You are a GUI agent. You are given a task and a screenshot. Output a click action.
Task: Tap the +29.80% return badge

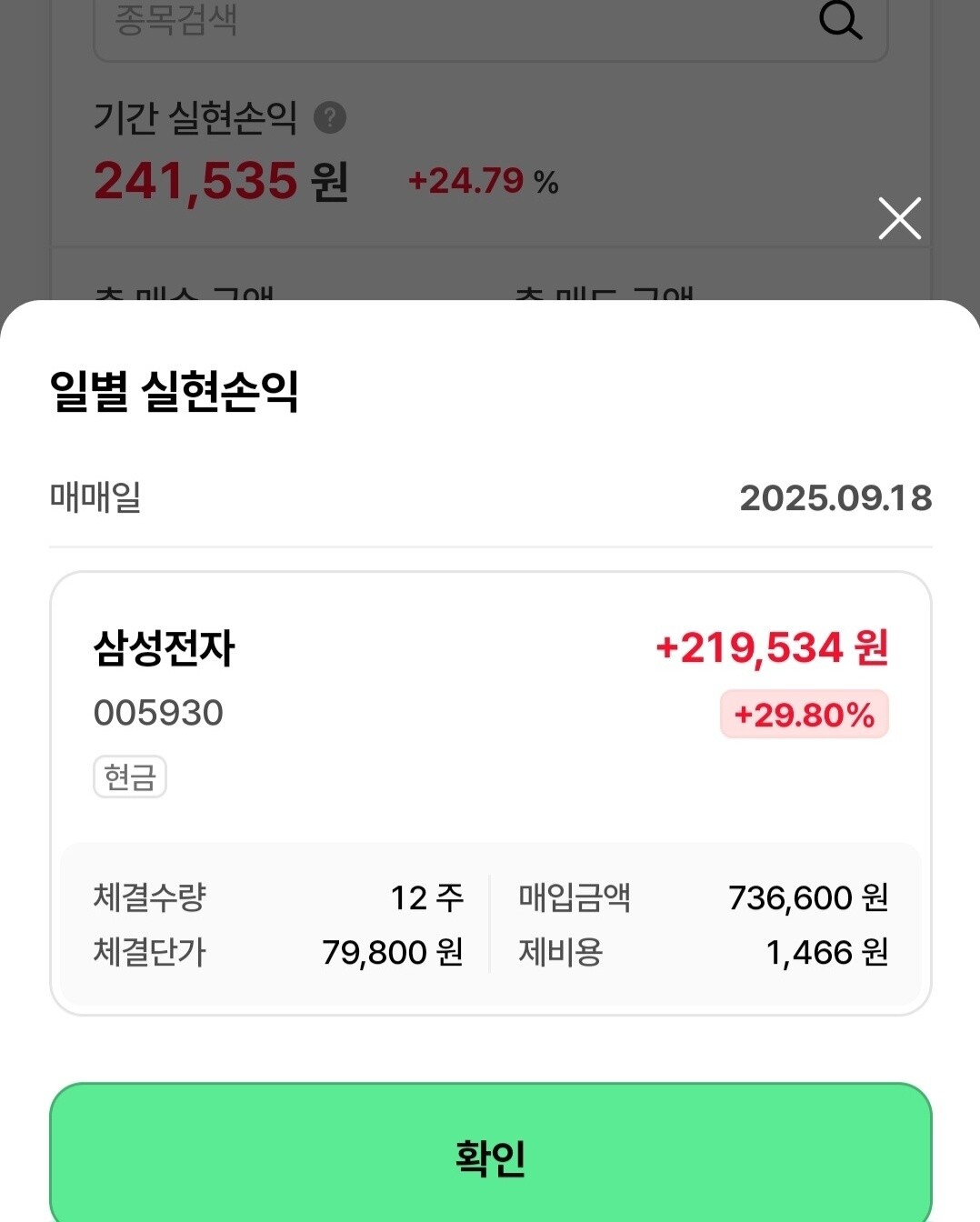[x=805, y=715]
